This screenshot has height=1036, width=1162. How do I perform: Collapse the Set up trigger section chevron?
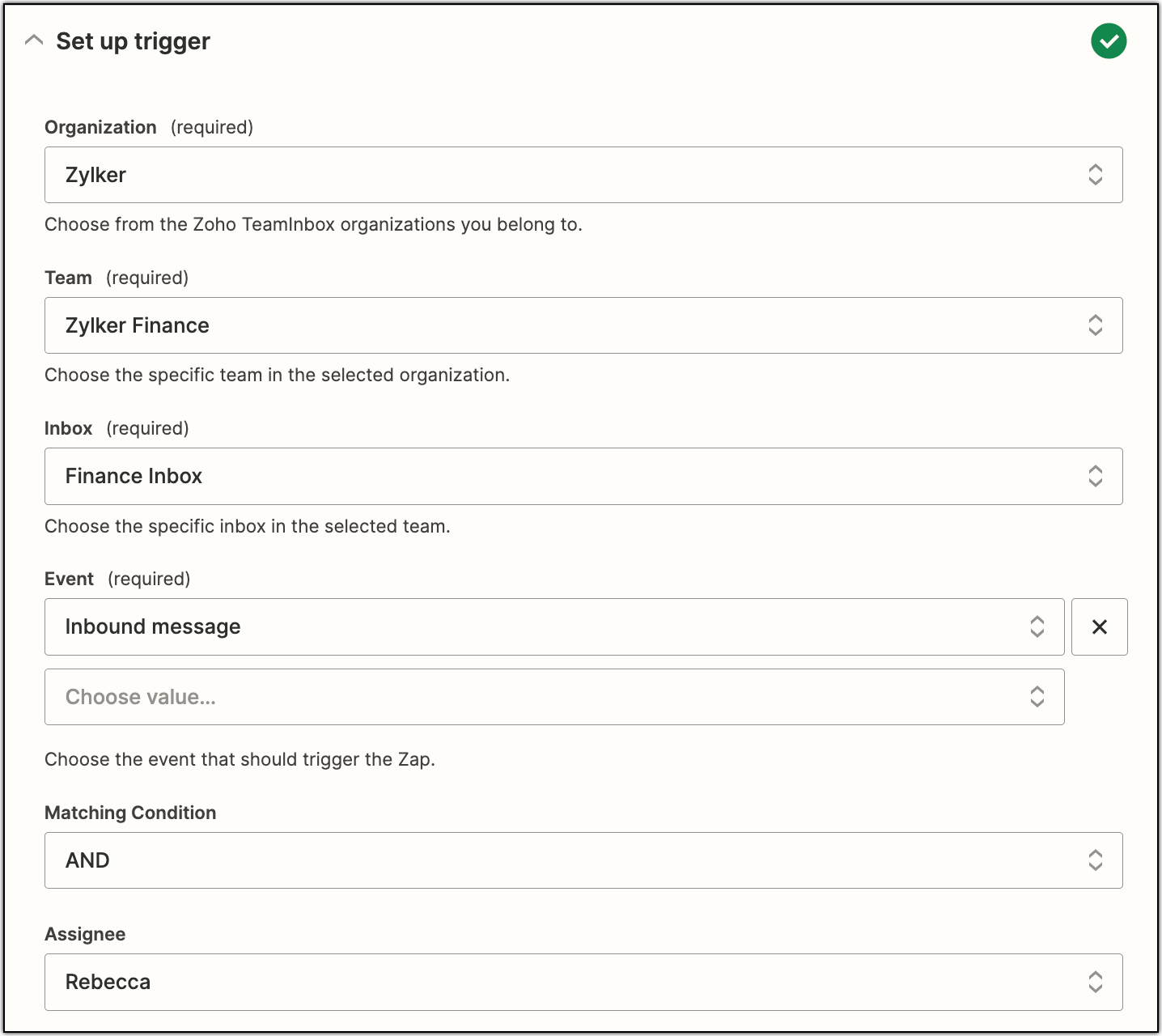[34, 40]
